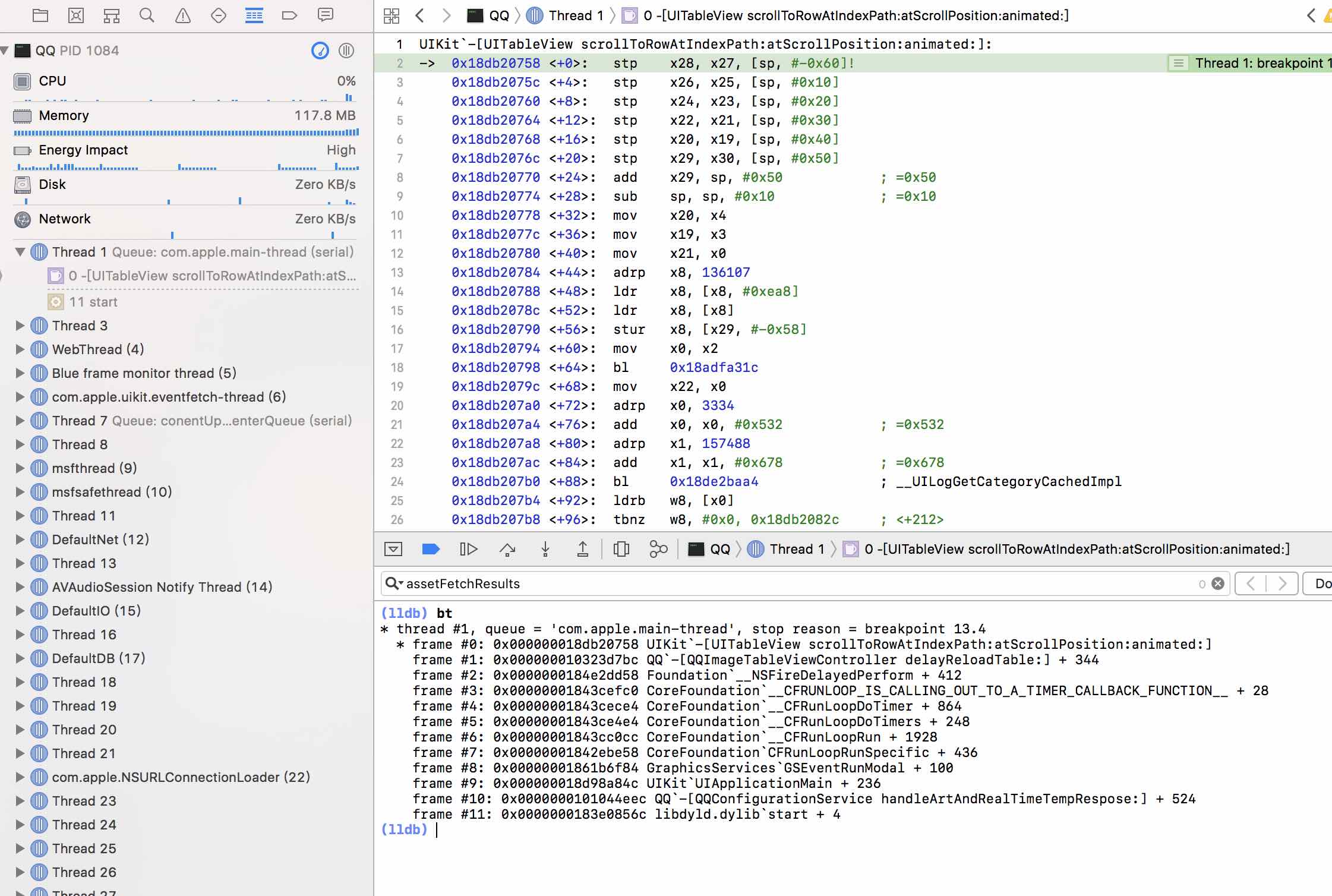
Task: Open the Debug View Hierarchy icon
Action: coord(621,549)
